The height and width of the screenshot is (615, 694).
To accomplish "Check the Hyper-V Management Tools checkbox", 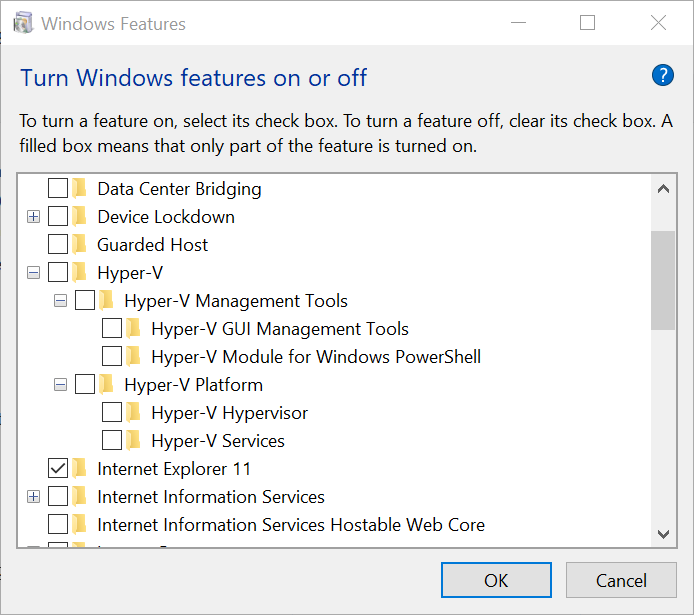I will [85, 300].
